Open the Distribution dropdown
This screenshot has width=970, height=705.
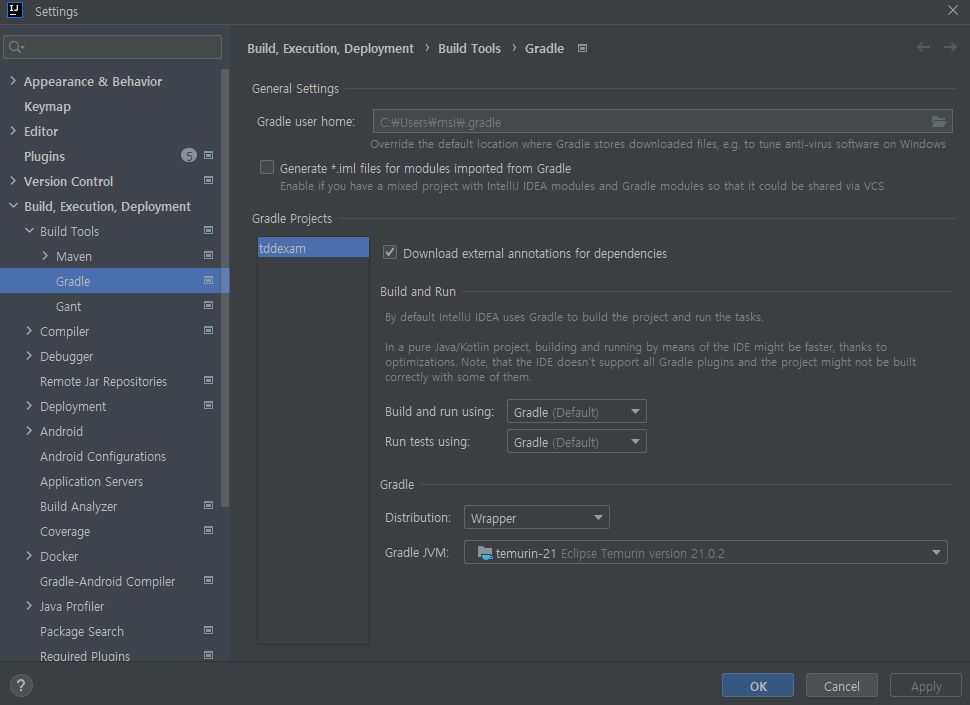pos(598,517)
